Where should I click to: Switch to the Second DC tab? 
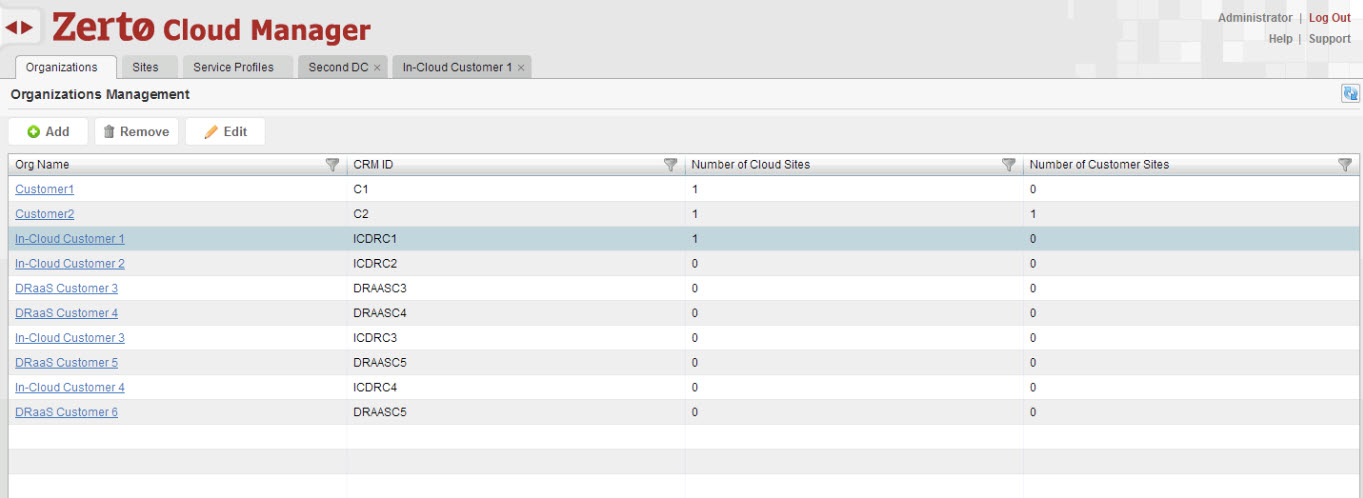pos(338,67)
